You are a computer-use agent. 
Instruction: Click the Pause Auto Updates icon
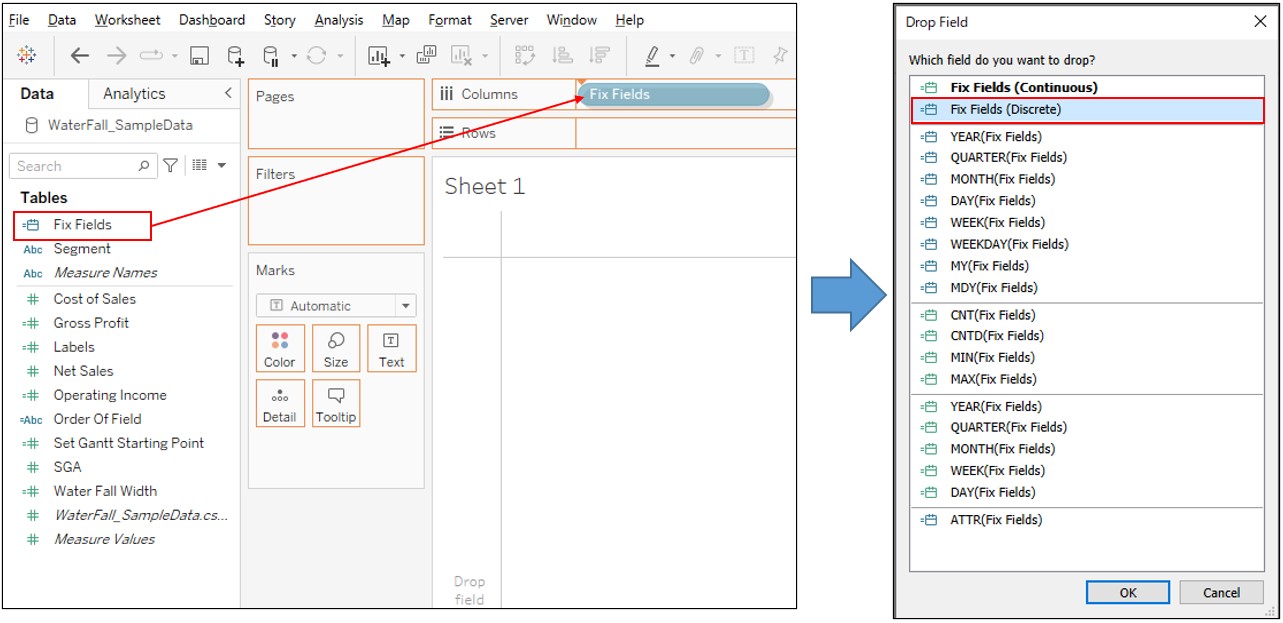271,56
